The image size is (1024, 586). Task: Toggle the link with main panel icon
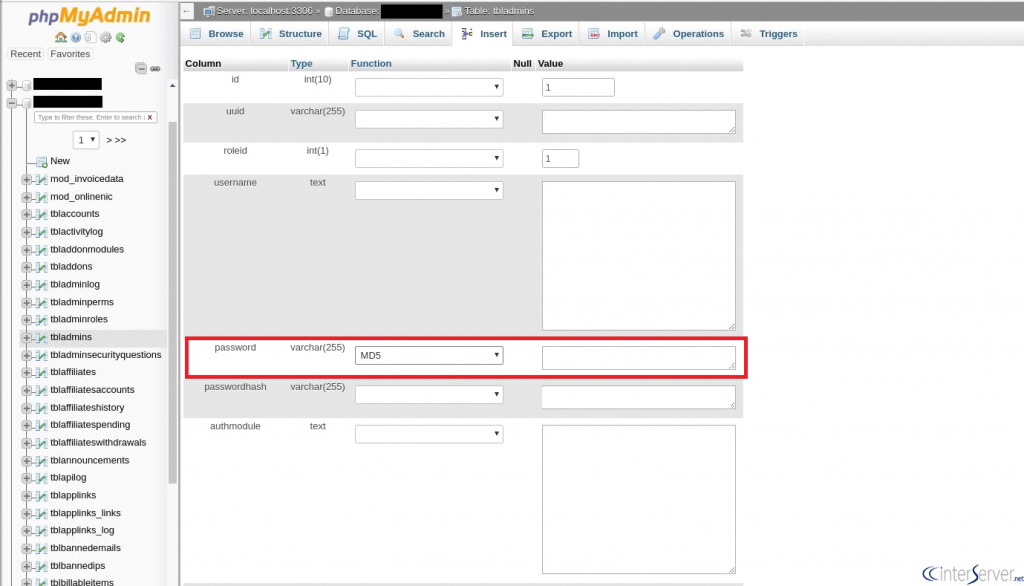pyautogui.click(x=155, y=68)
